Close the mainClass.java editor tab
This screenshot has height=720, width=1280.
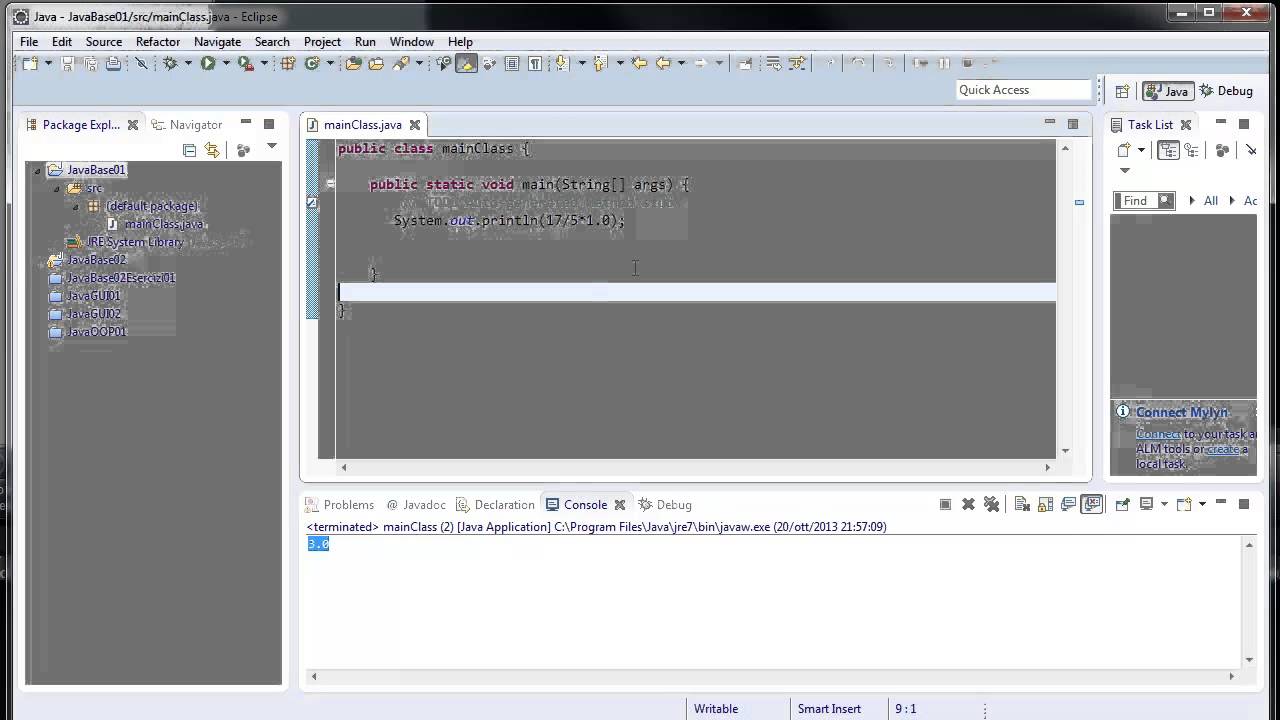point(414,125)
